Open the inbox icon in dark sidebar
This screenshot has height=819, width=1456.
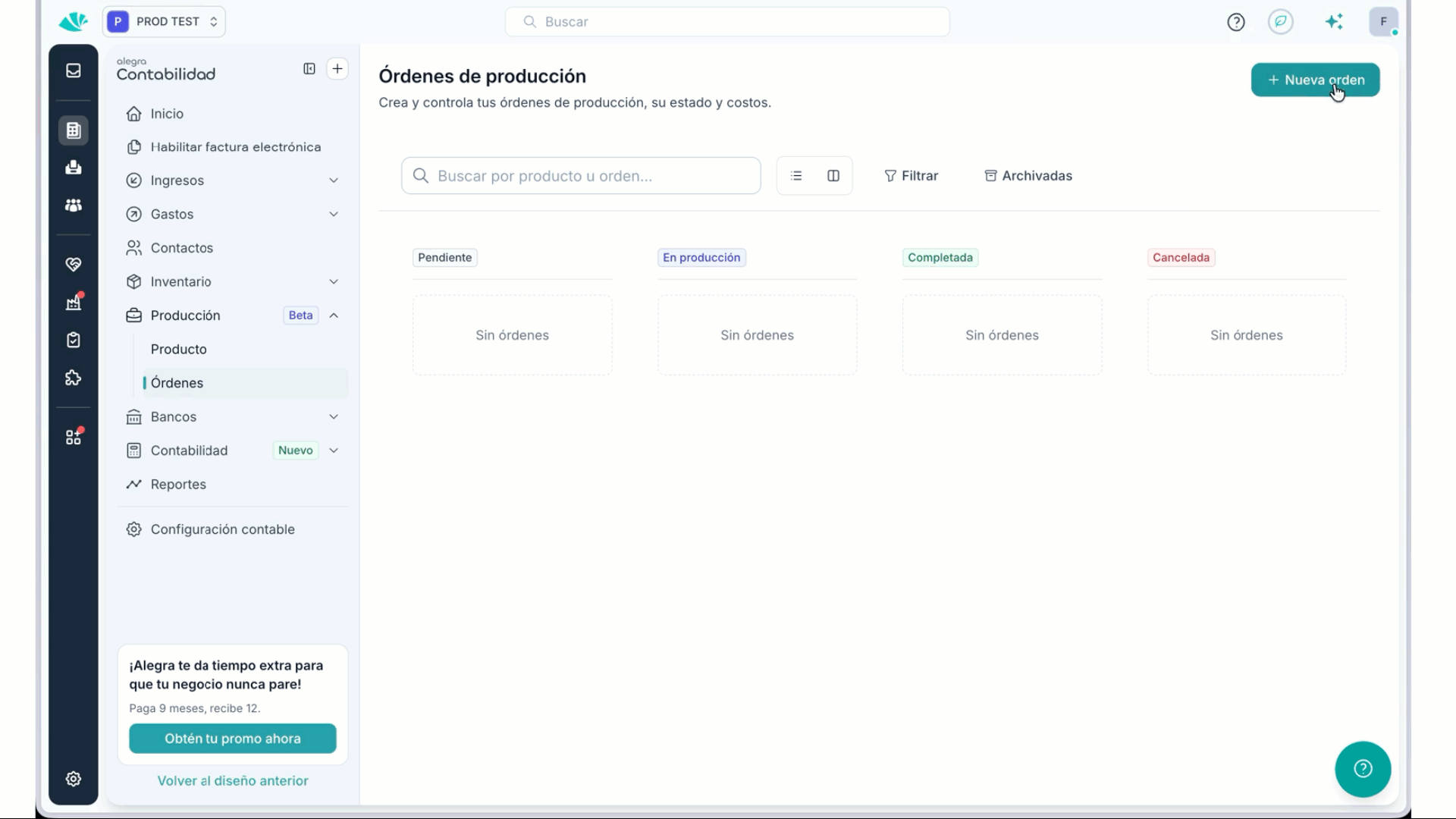click(x=74, y=71)
